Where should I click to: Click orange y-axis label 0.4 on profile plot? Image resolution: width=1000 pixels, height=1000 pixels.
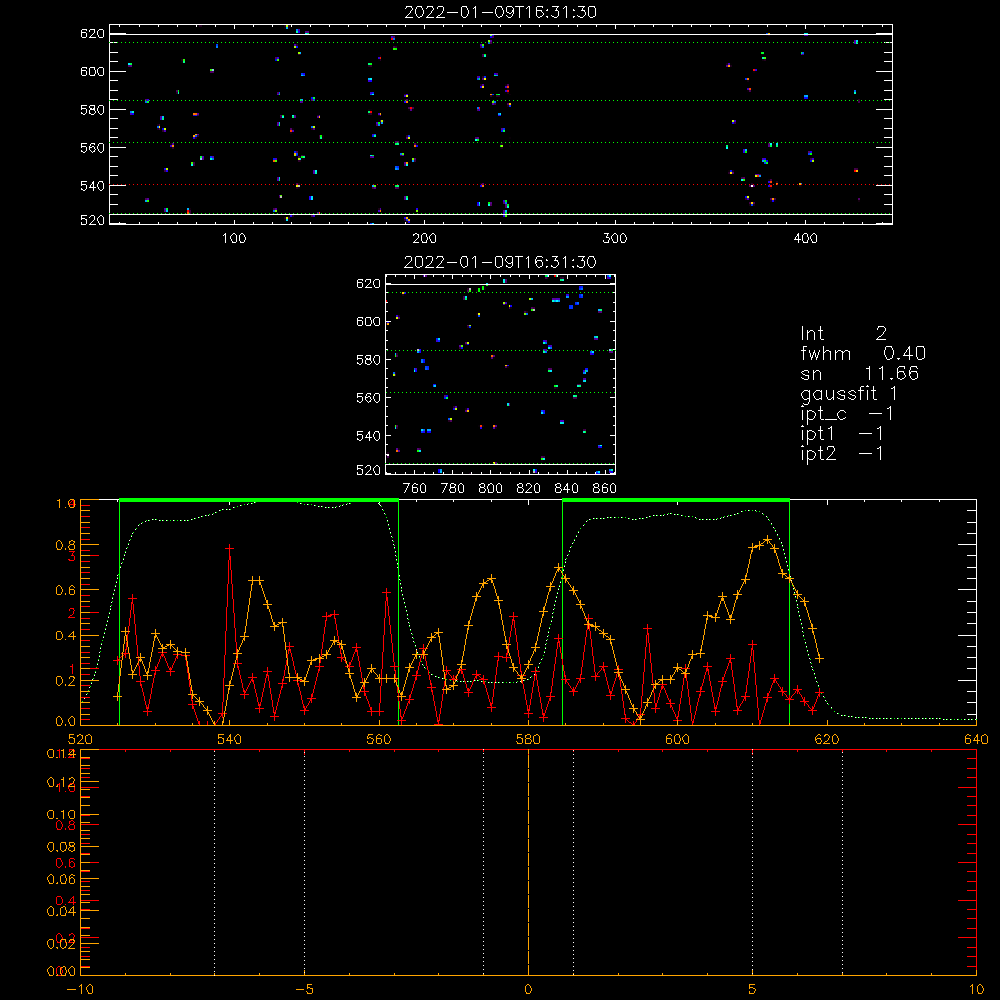click(66, 636)
